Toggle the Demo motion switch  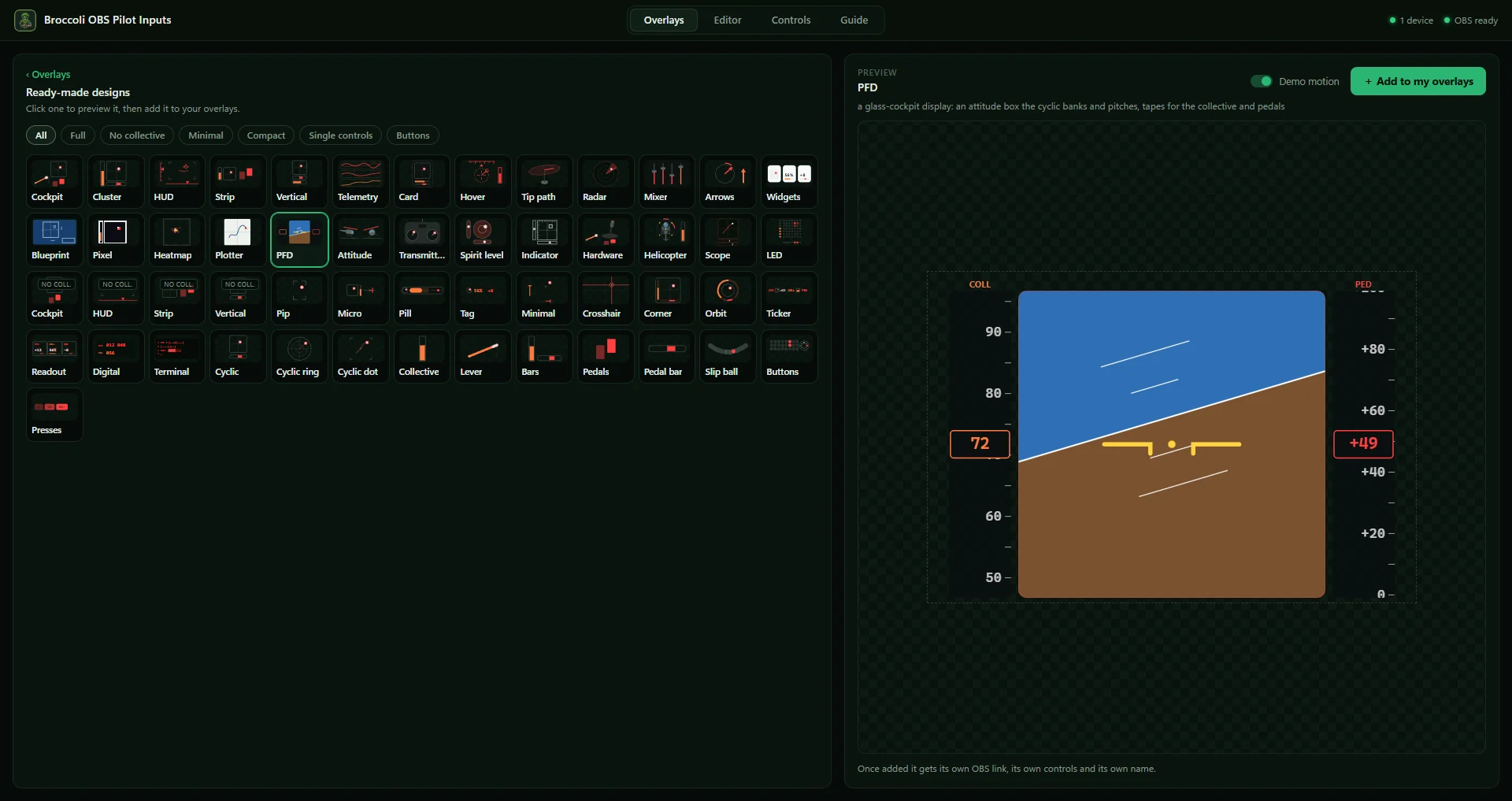(1261, 81)
